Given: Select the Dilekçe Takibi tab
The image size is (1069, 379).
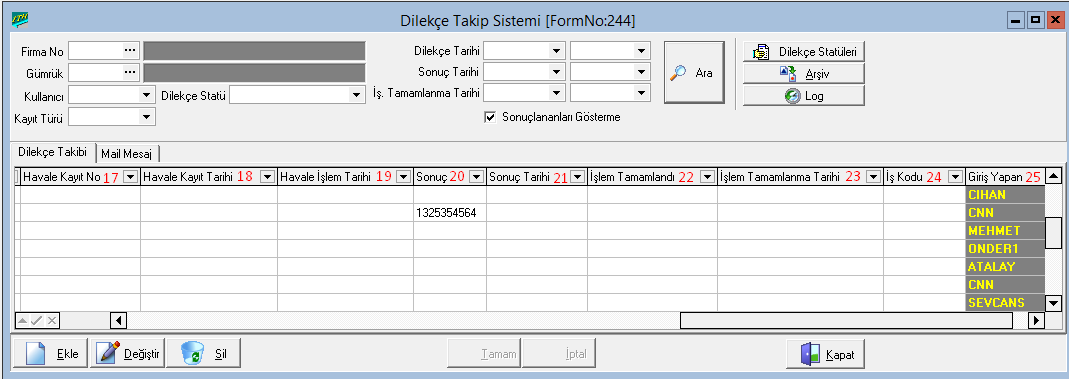Looking at the screenshot, I should click(x=52, y=152).
